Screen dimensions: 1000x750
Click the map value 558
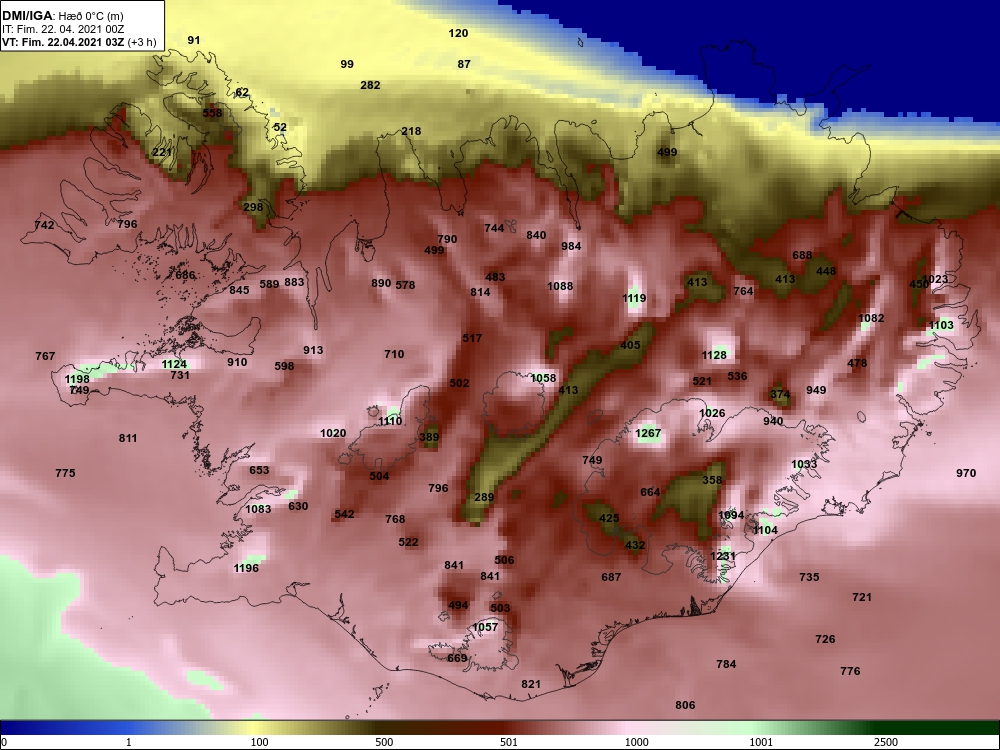[x=212, y=113]
